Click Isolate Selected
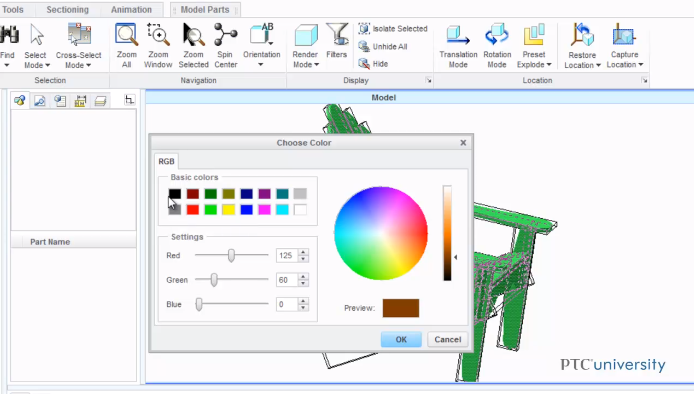 pyautogui.click(x=393, y=29)
